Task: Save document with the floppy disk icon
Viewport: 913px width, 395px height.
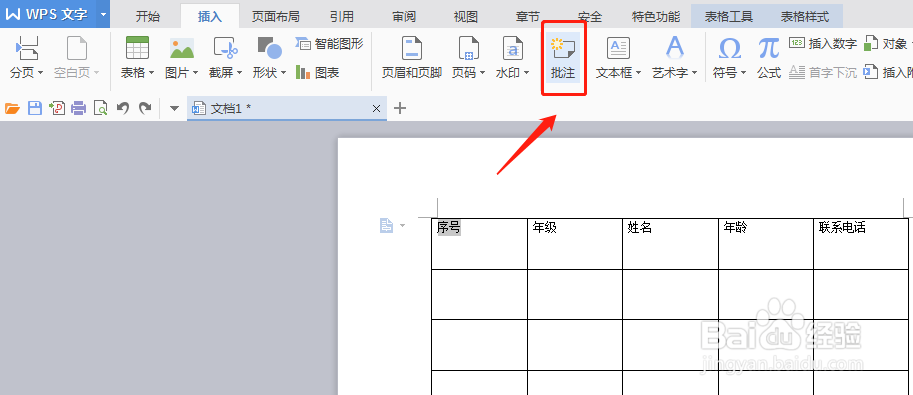Action: [35, 108]
